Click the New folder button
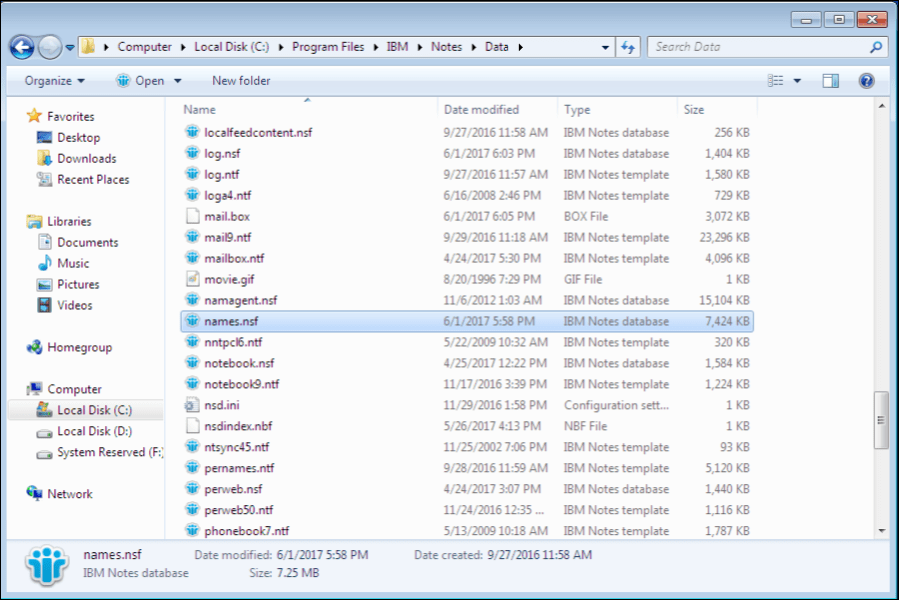This screenshot has width=899, height=600. [x=238, y=80]
